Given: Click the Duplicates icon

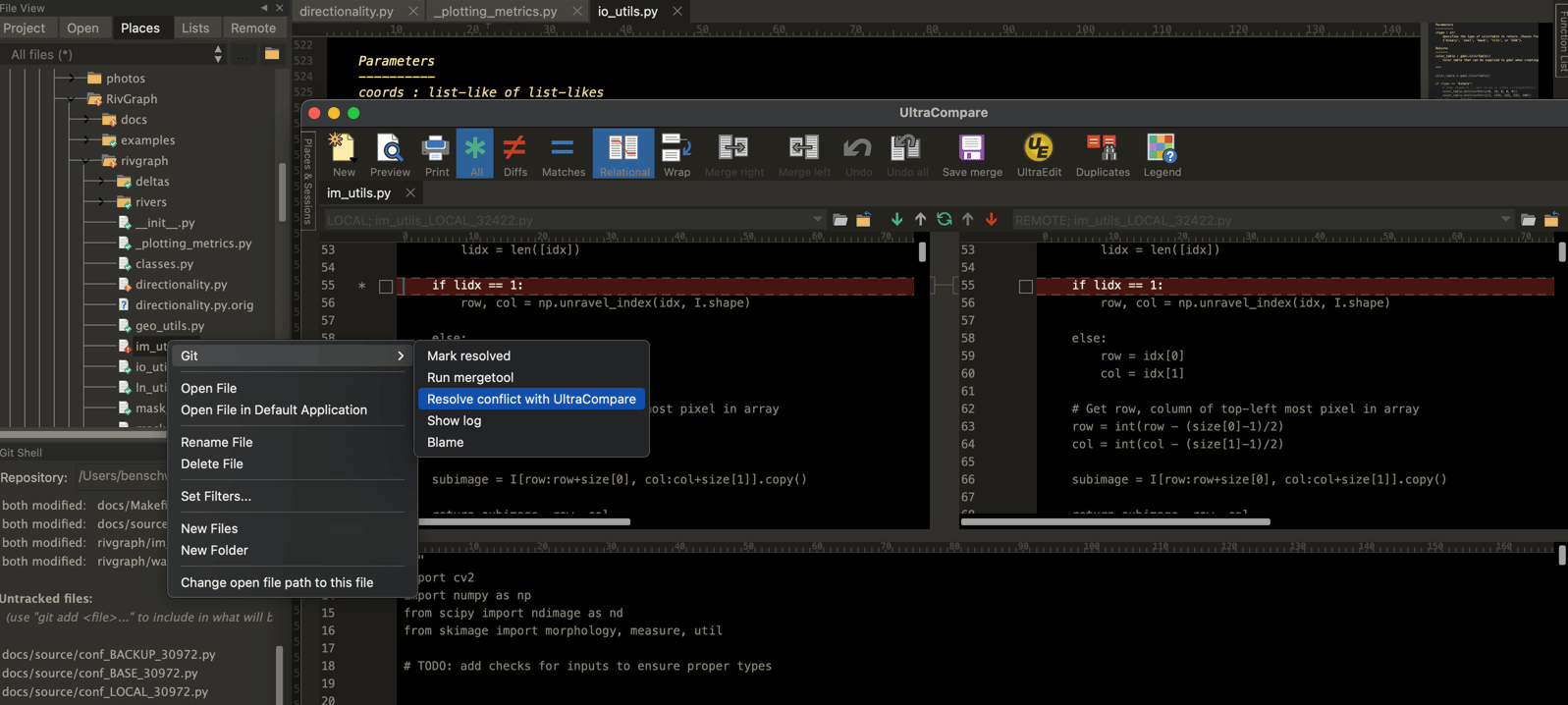Looking at the screenshot, I should (1103, 154).
